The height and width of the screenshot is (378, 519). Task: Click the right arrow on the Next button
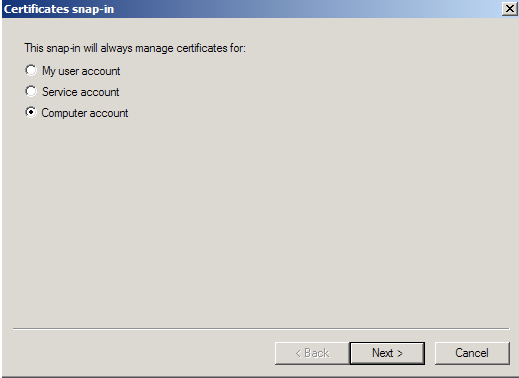click(x=400, y=353)
